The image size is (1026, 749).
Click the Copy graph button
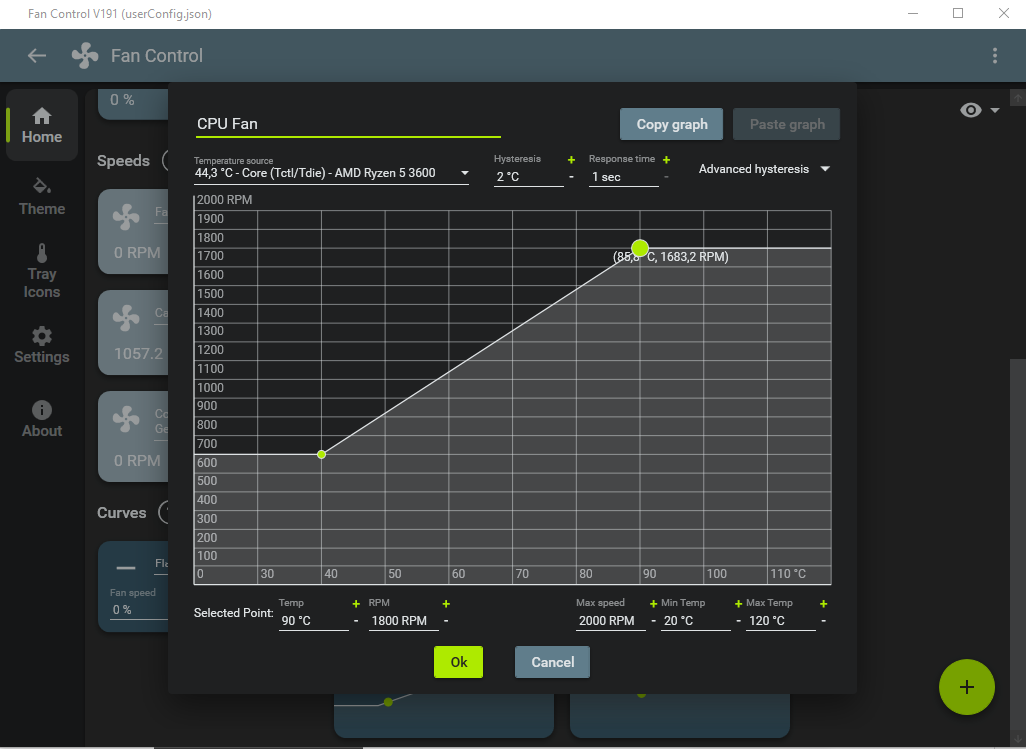click(671, 124)
